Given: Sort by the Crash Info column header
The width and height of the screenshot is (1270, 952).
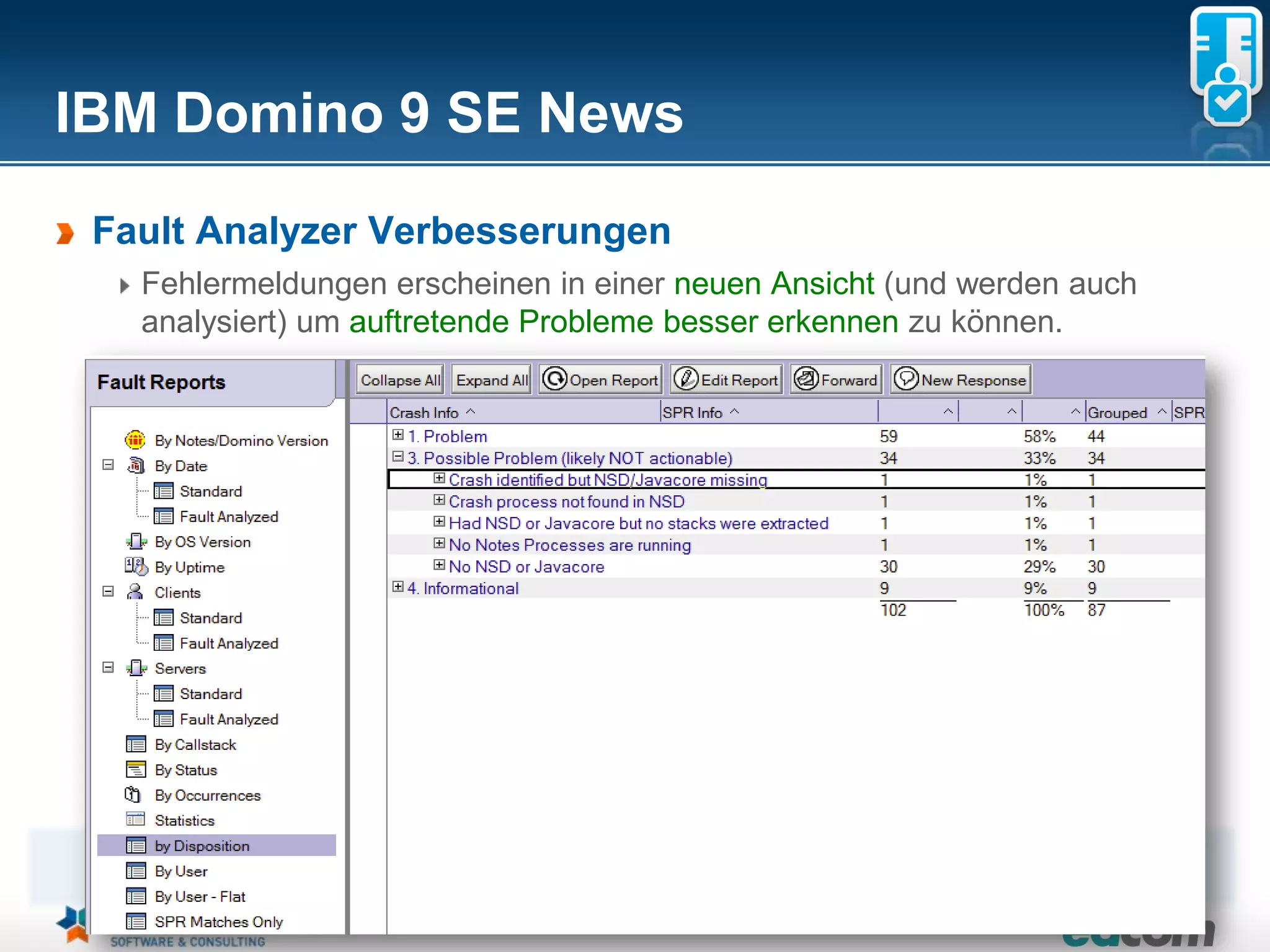Looking at the screenshot, I should [523, 412].
